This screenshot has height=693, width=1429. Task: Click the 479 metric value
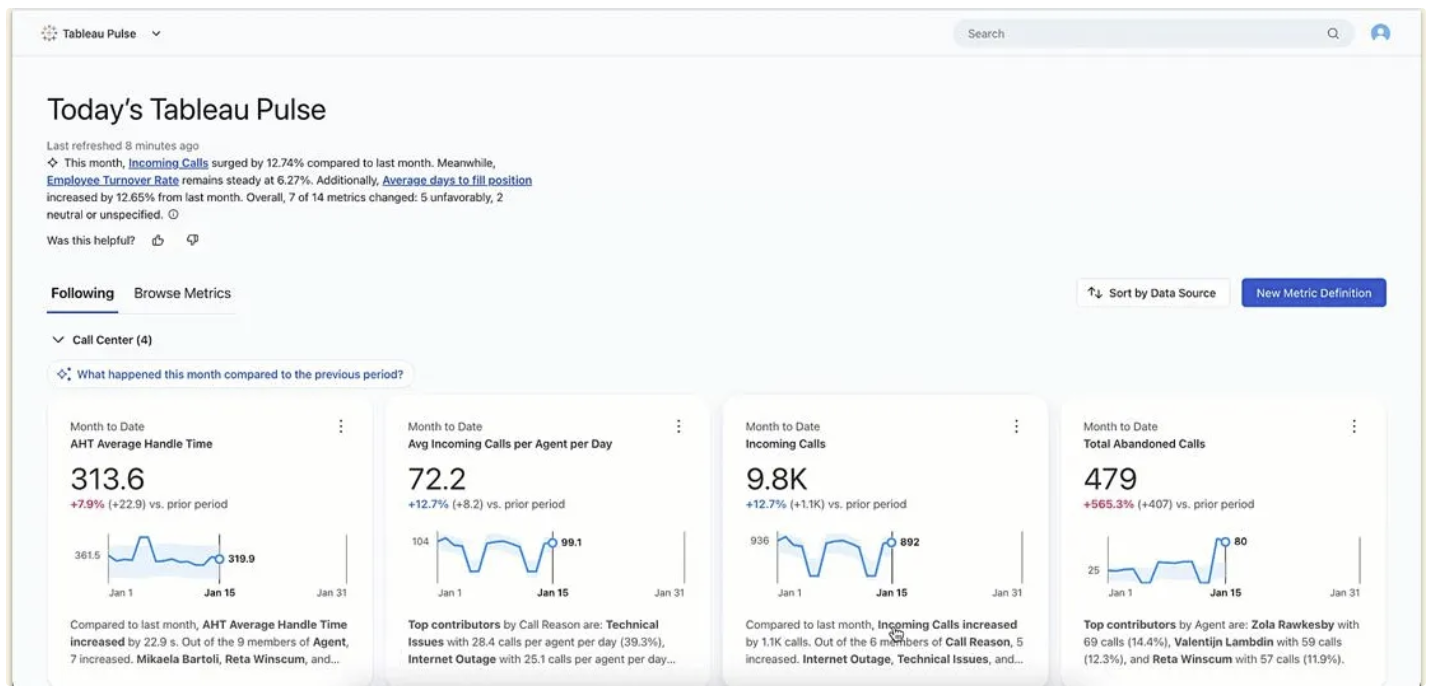pos(1110,478)
